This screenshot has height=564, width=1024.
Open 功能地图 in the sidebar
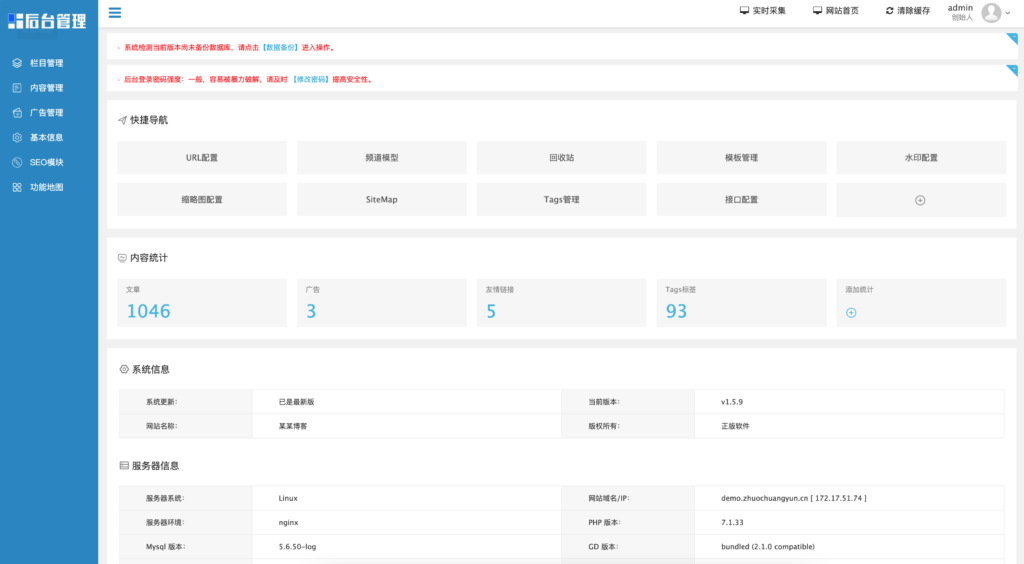[46, 187]
